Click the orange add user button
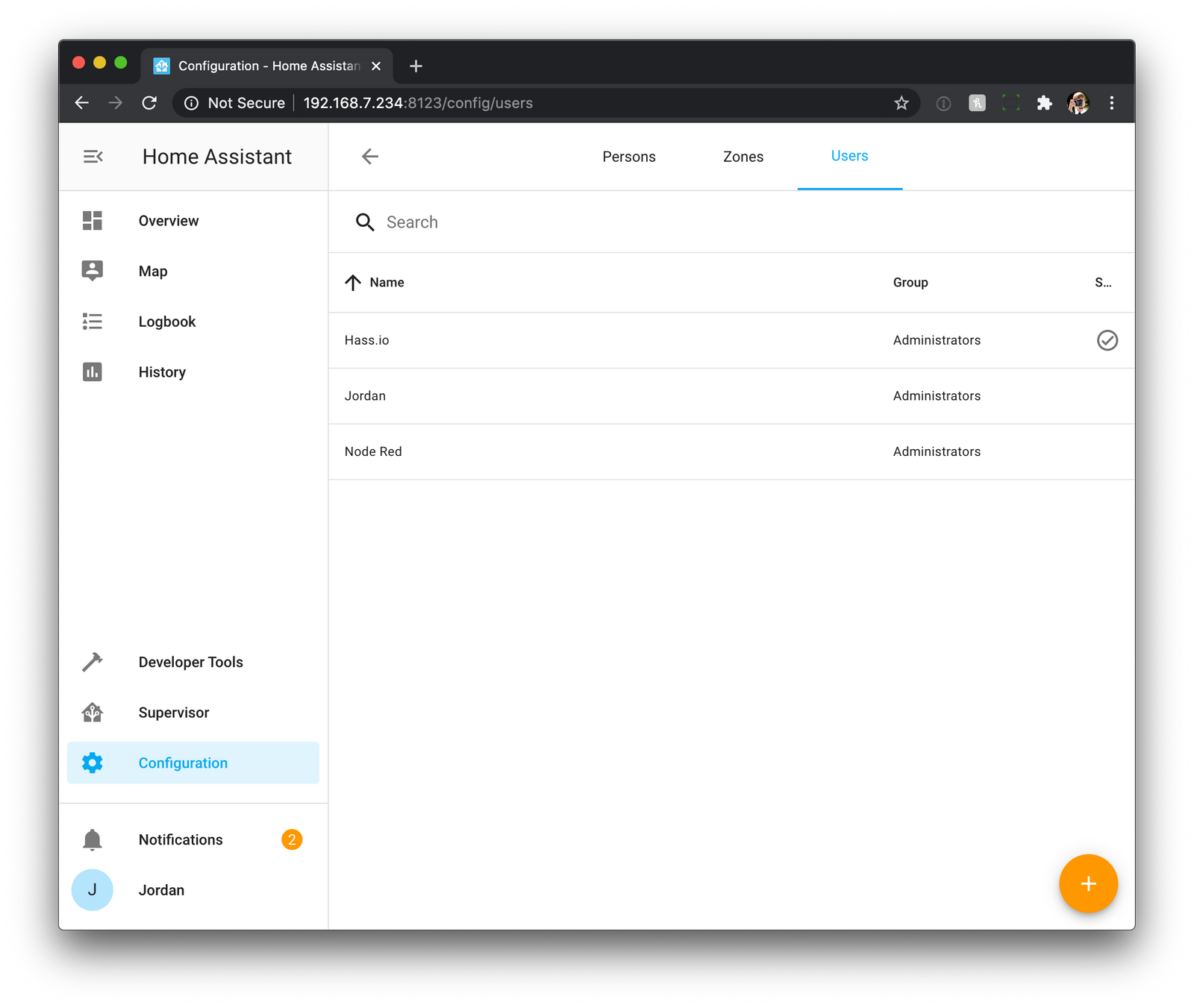The width and height of the screenshot is (1194, 1008). coord(1088,883)
